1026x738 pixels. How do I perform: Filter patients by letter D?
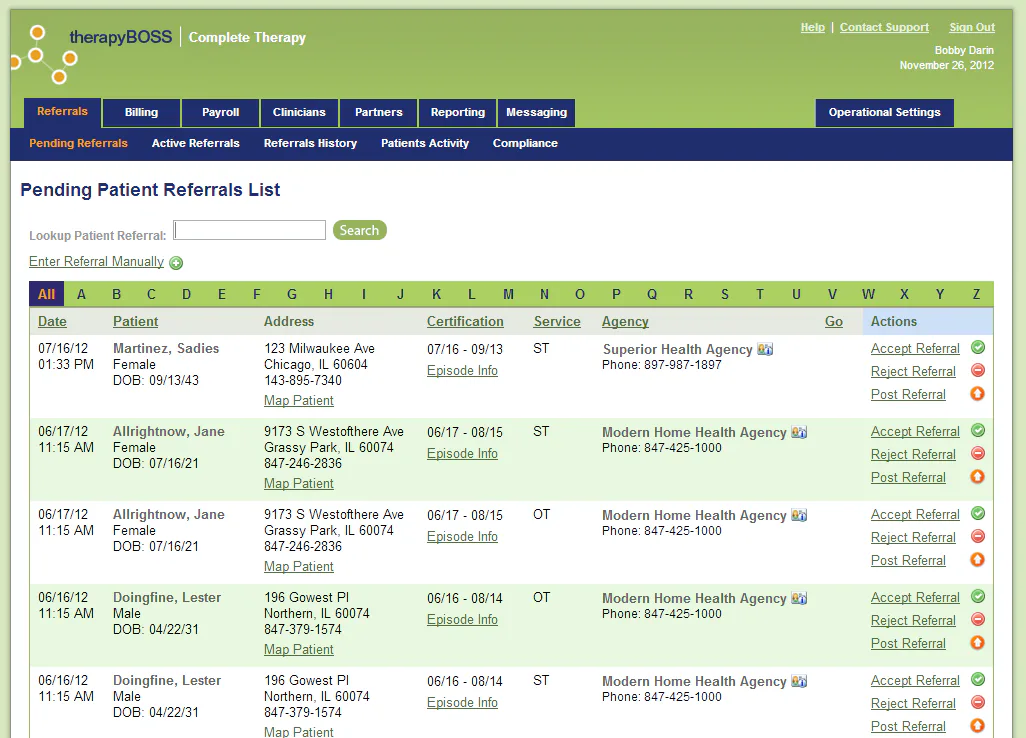coord(186,294)
